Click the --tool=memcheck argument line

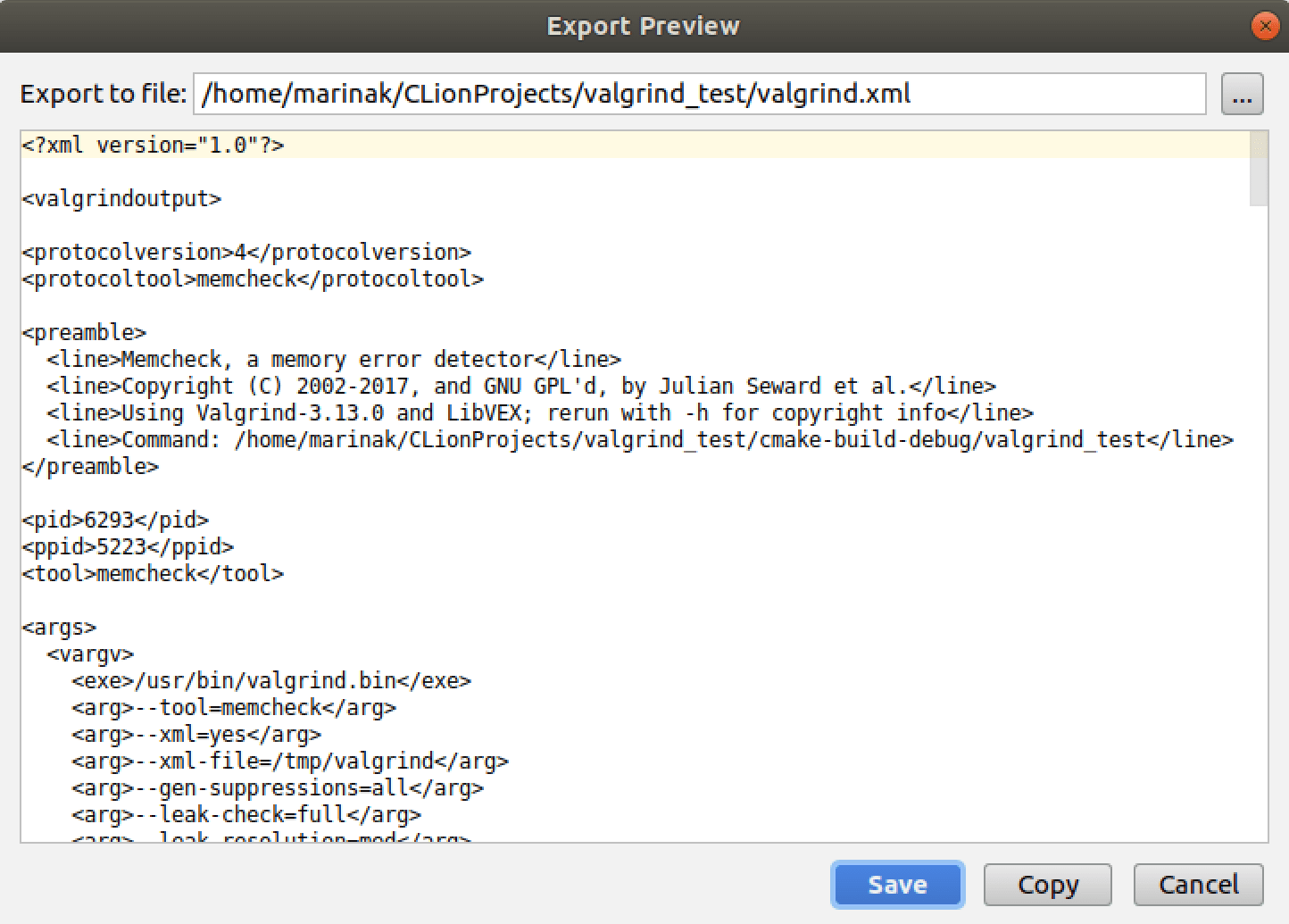[x=234, y=707]
